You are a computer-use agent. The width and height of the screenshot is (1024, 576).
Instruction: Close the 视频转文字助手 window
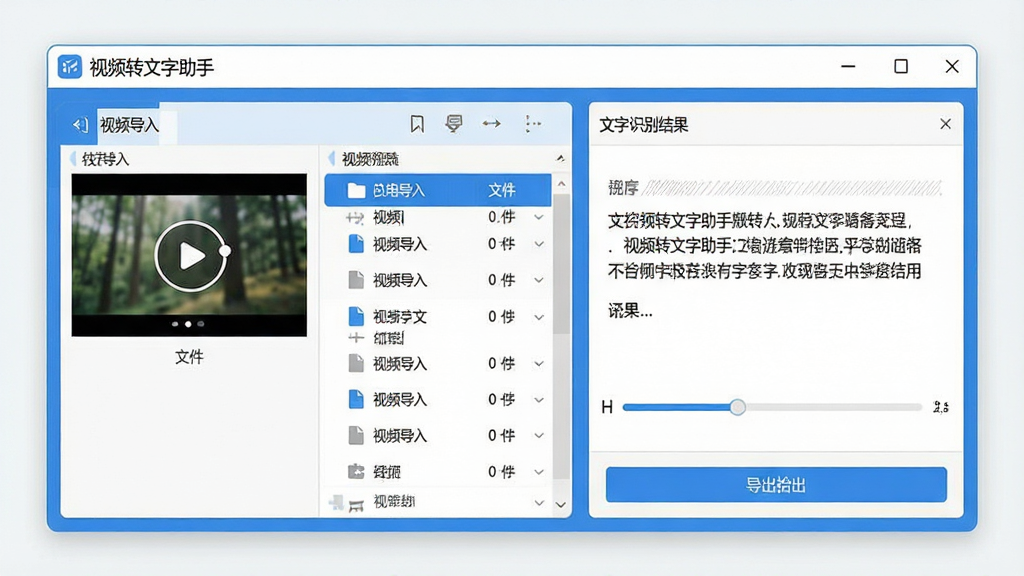point(952,67)
